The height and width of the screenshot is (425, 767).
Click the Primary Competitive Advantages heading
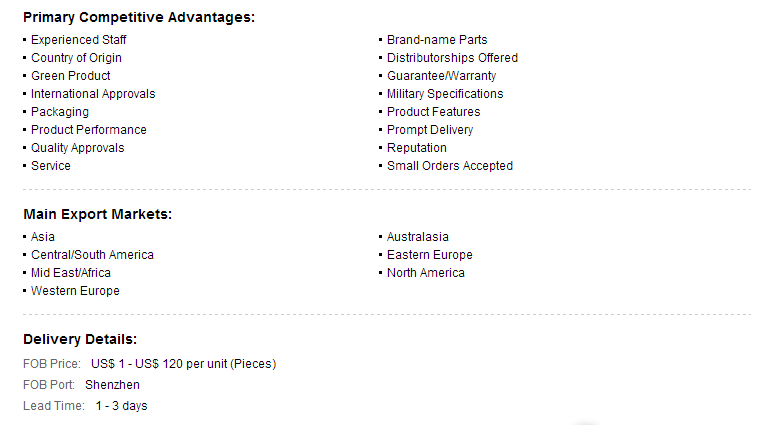139,17
